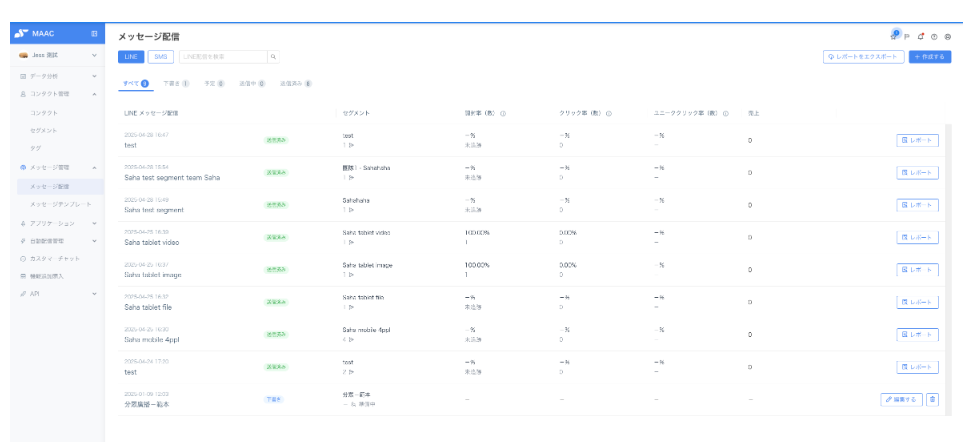This screenshot has width=968, height=442.
Task: Click the info icon beside the unique click-rate header
Action: coord(723,113)
